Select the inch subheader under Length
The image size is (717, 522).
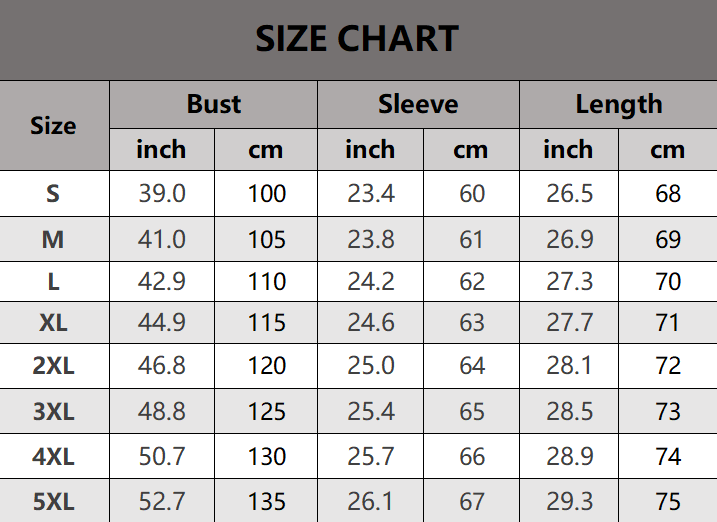click(x=568, y=150)
